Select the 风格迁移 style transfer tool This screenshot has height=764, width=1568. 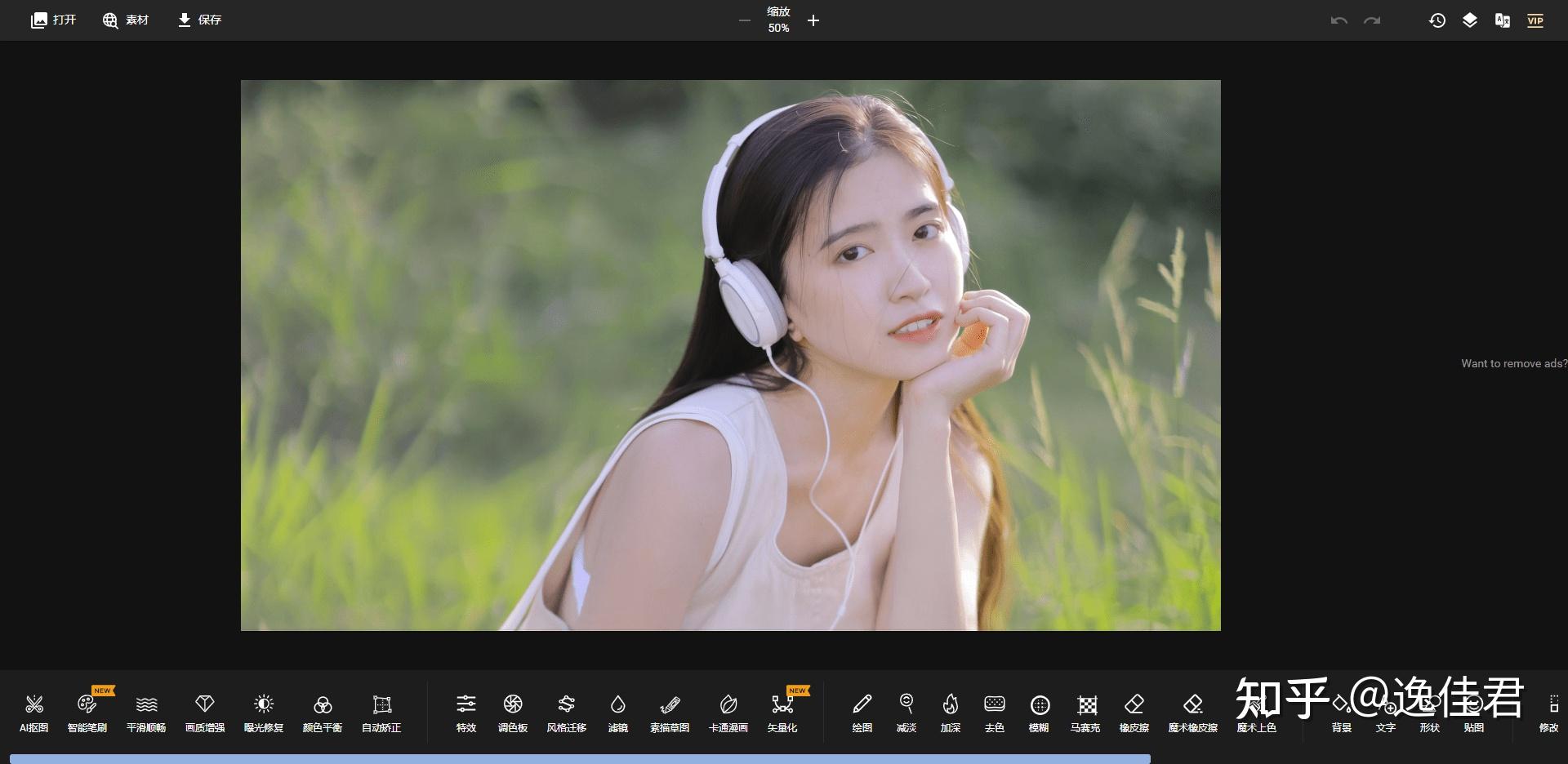(567, 713)
